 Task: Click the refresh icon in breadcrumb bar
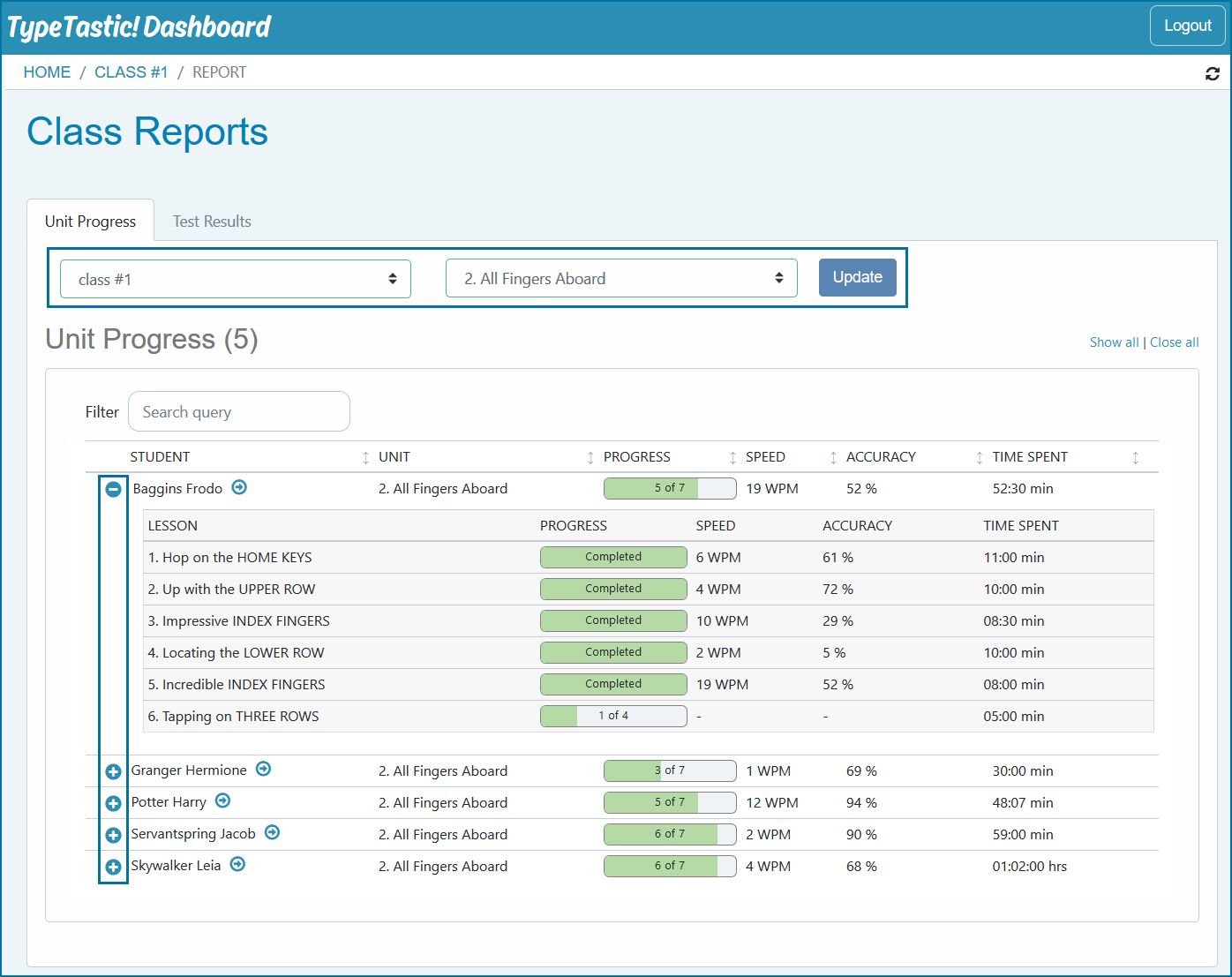(x=1212, y=74)
